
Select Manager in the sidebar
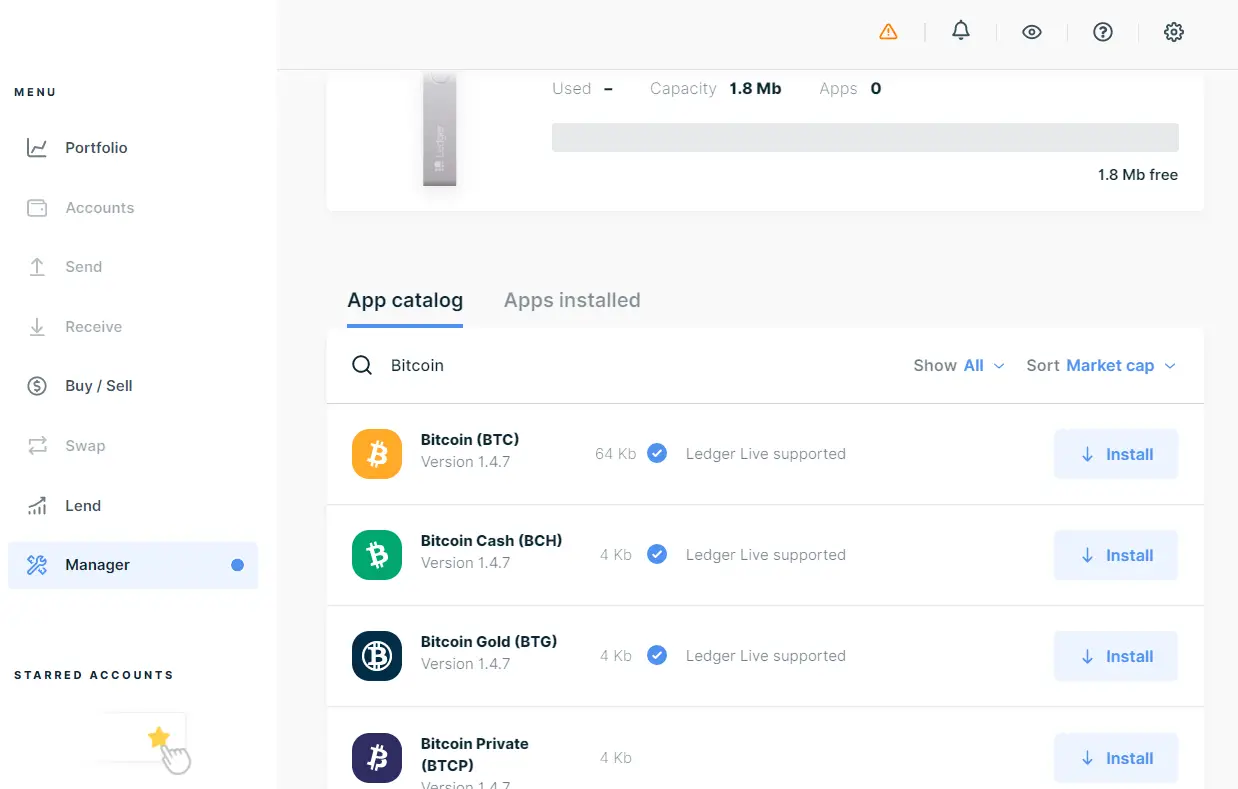[x=133, y=565]
